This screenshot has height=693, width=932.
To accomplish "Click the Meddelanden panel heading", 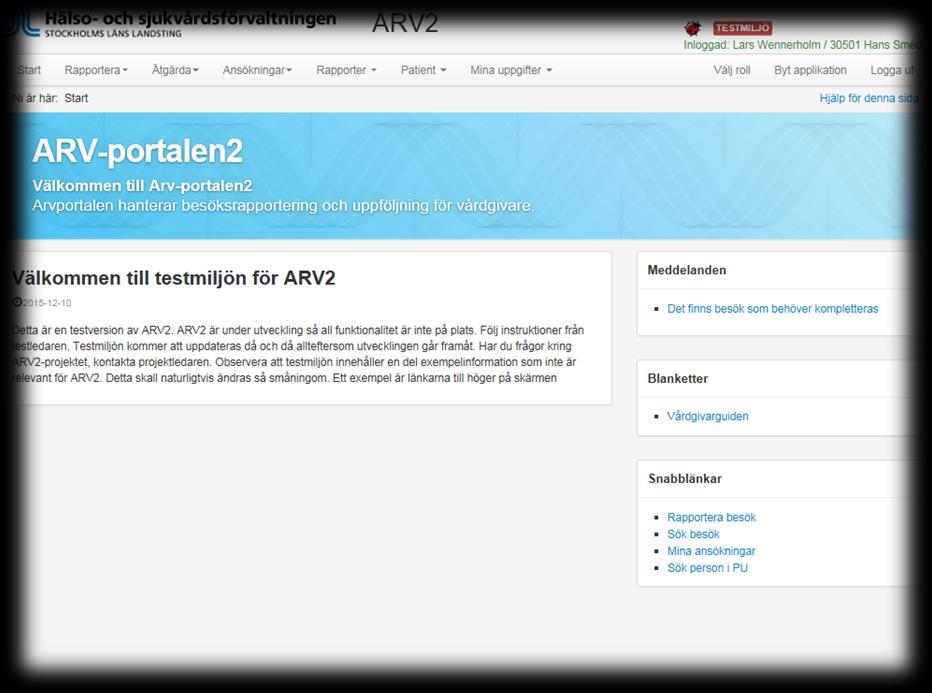I will tap(687, 270).
